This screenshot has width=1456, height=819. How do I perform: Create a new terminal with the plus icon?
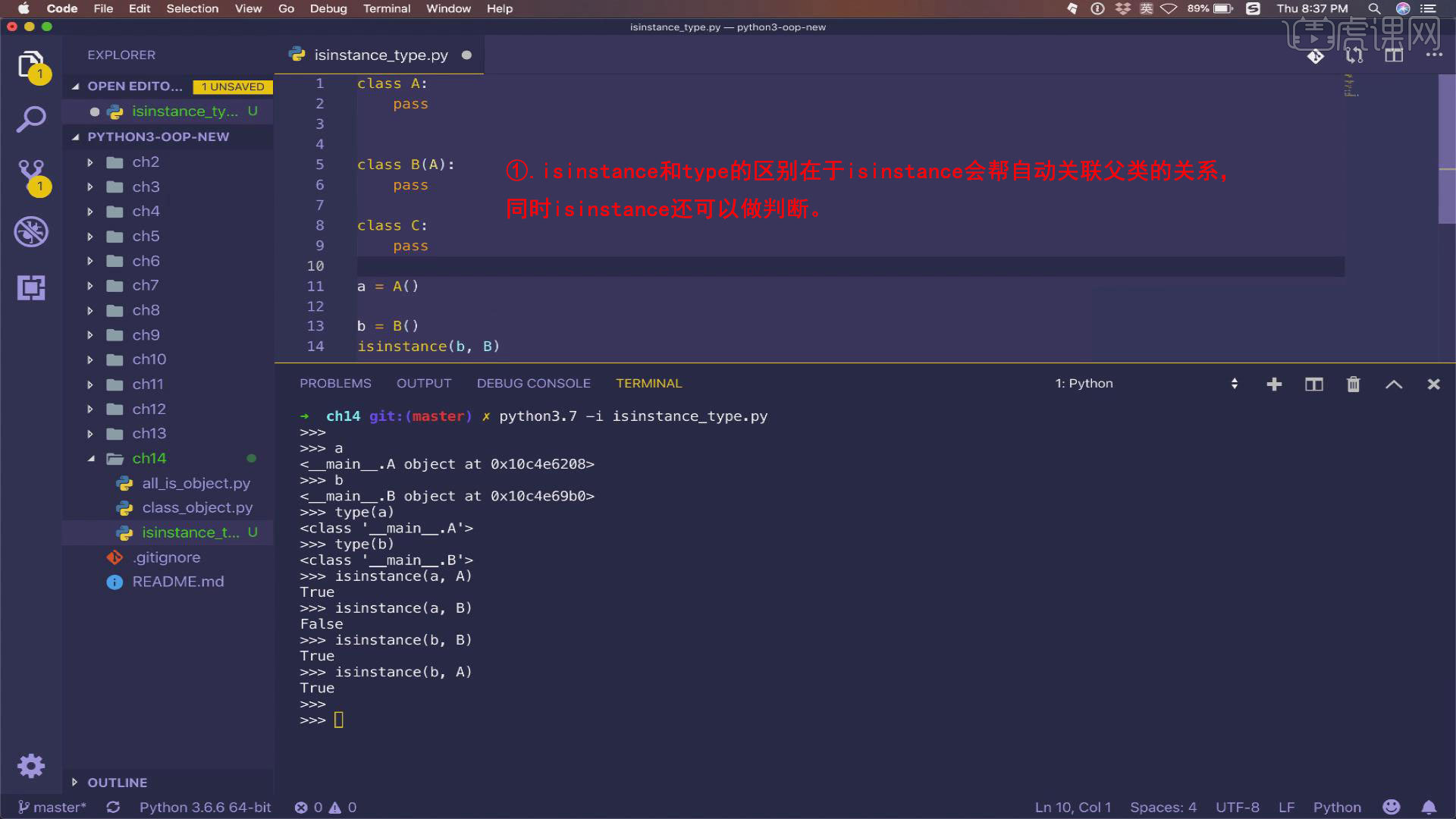click(x=1274, y=384)
